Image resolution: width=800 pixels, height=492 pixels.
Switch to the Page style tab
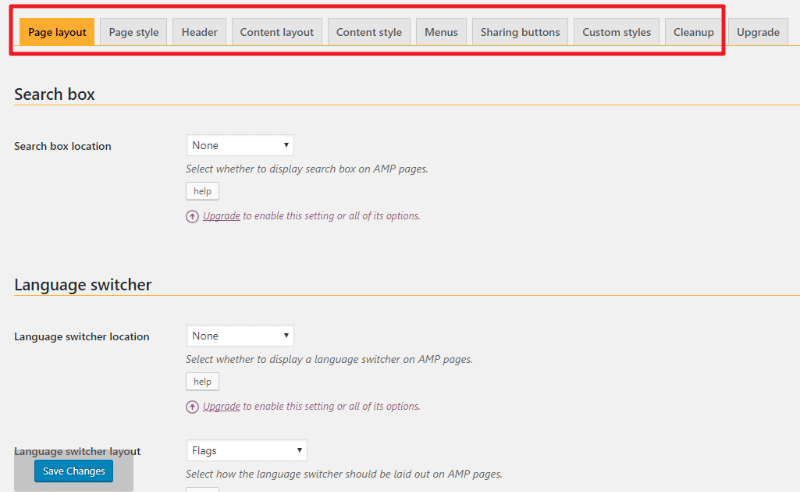point(134,32)
